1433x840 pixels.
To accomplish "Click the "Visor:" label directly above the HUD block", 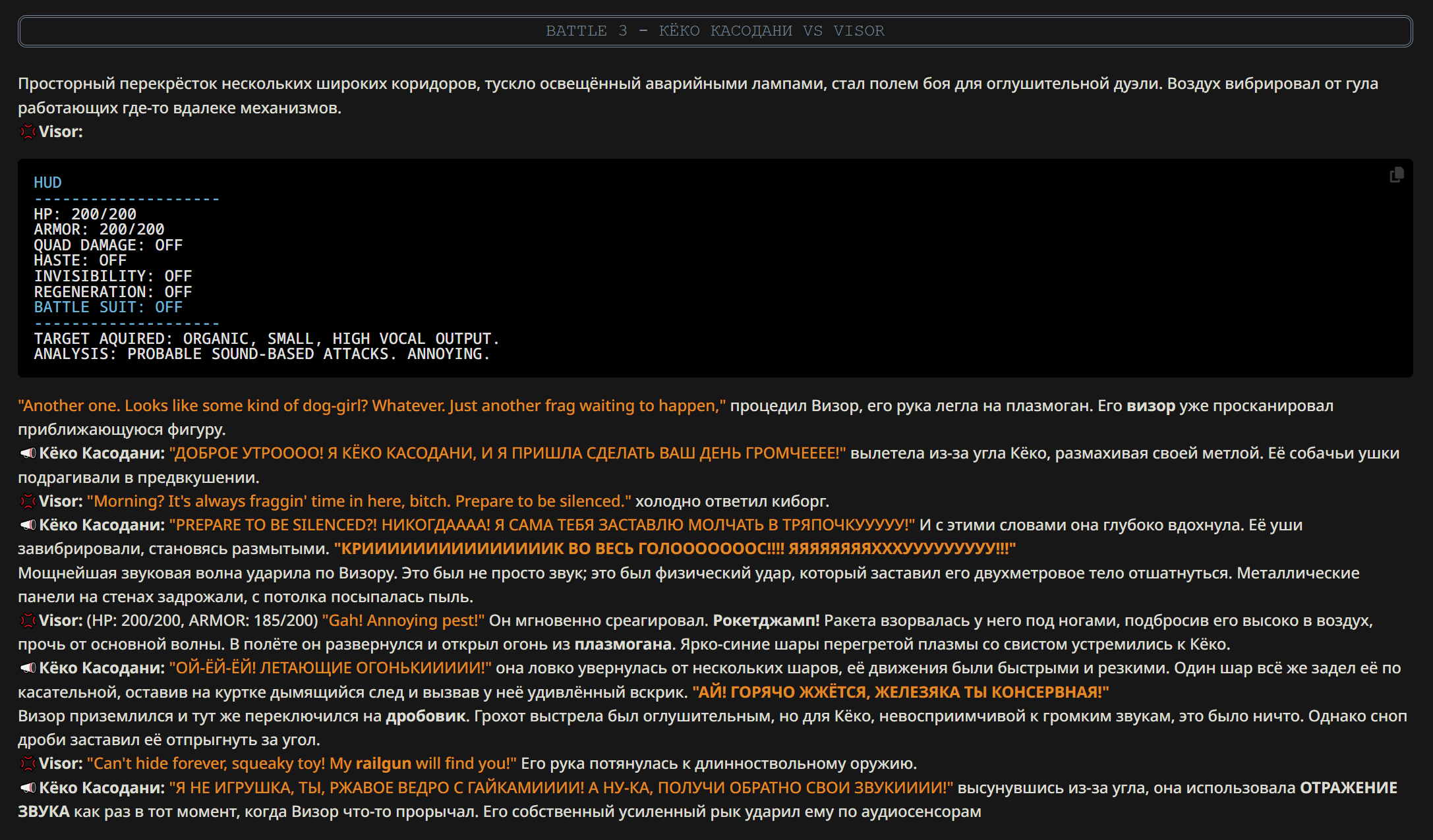I will click(61, 132).
